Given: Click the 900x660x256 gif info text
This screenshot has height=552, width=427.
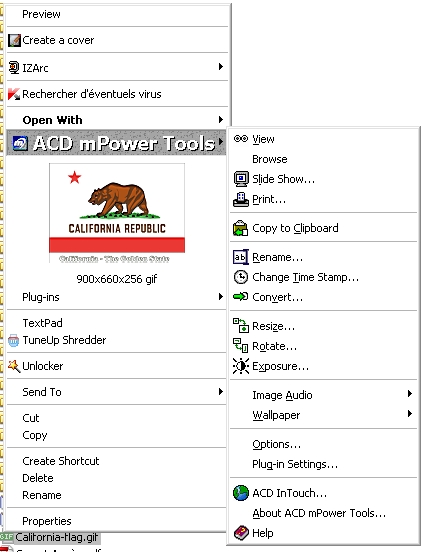Looking at the screenshot, I should pos(117,279).
